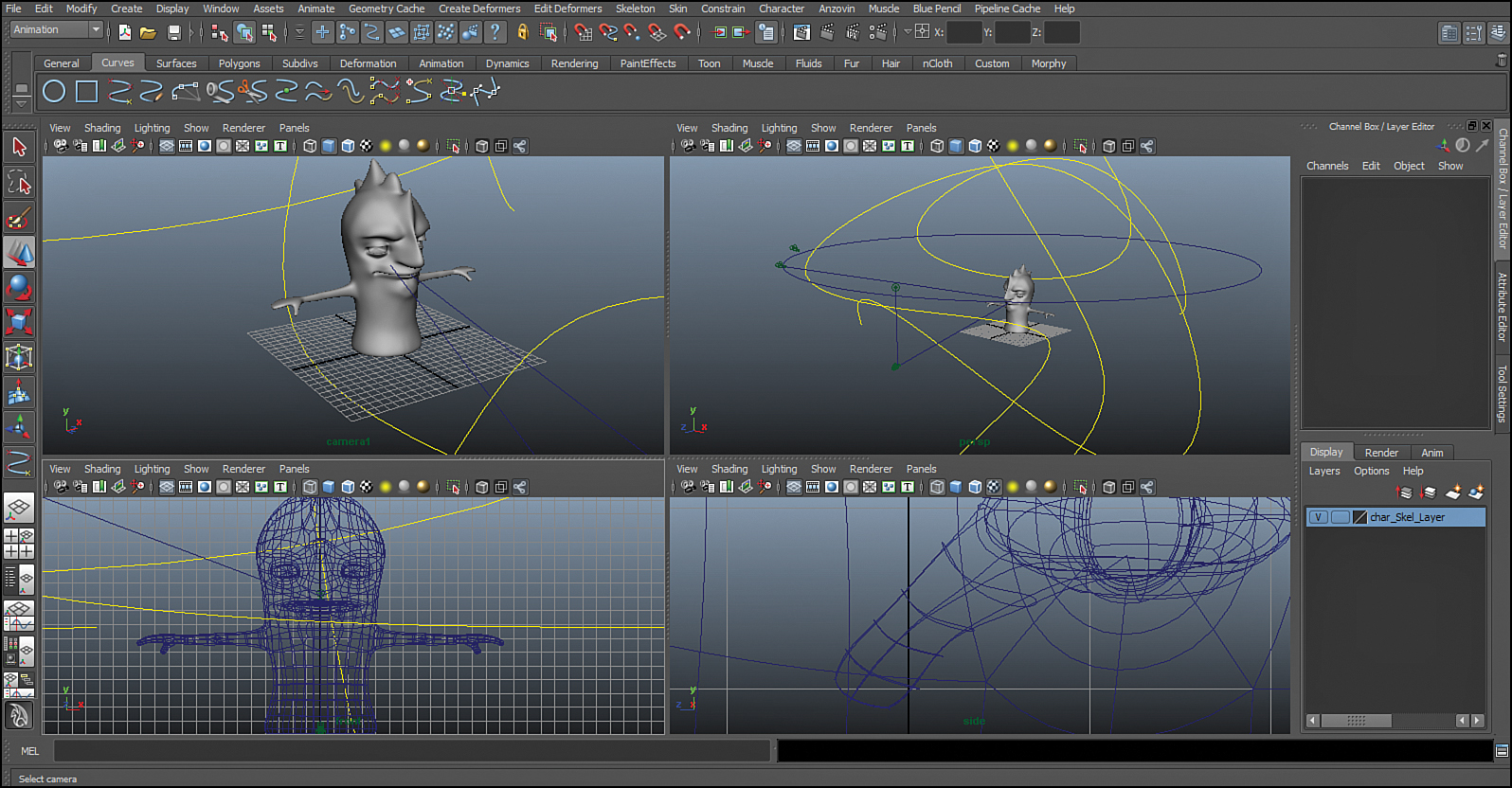Image resolution: width=1512 pixels, height=788 pixels.
Task: Click the Lock Selection padlock icon
Action: pos(522,32)
